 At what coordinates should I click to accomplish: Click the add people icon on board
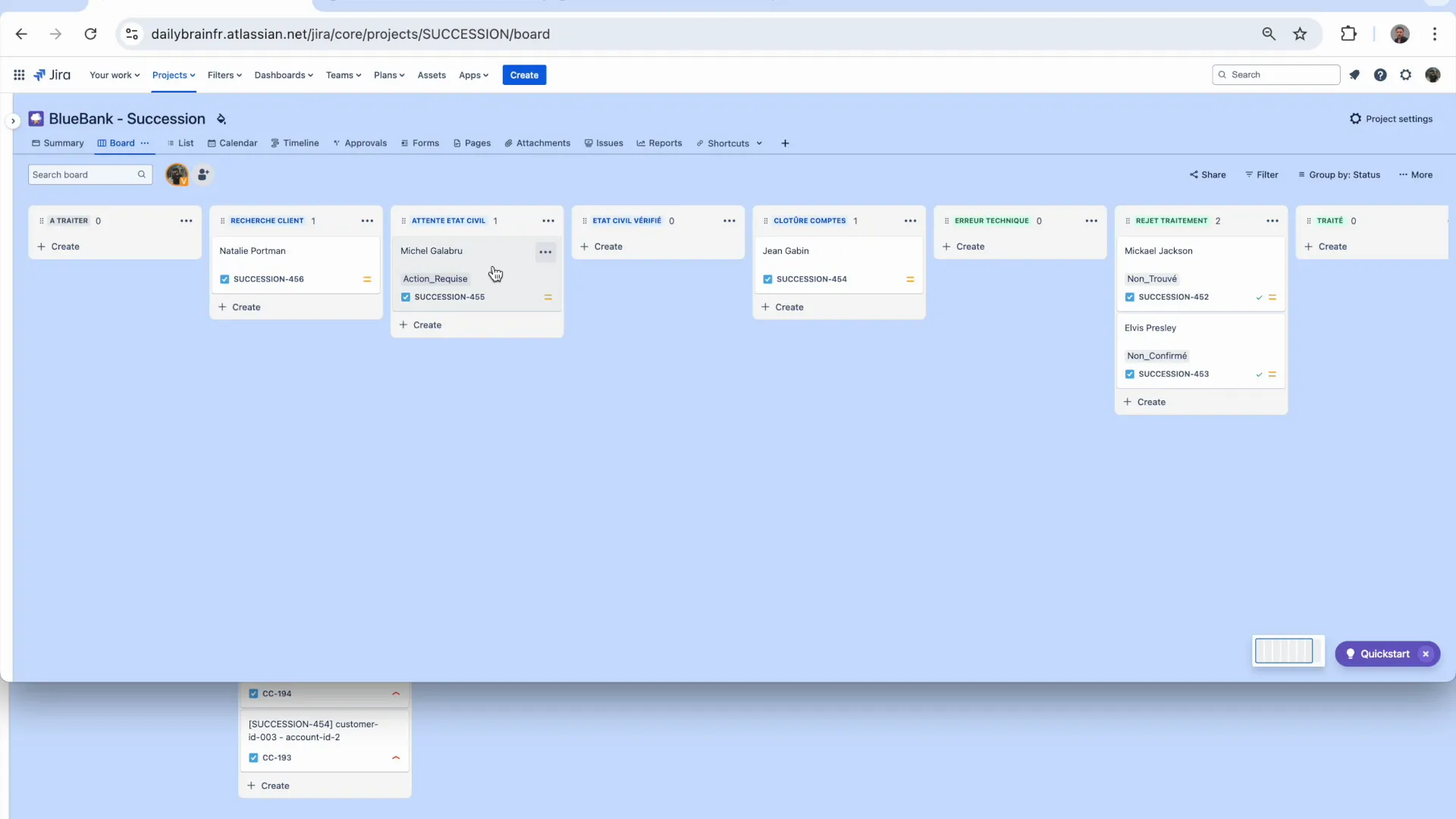(x=203, y=175)
